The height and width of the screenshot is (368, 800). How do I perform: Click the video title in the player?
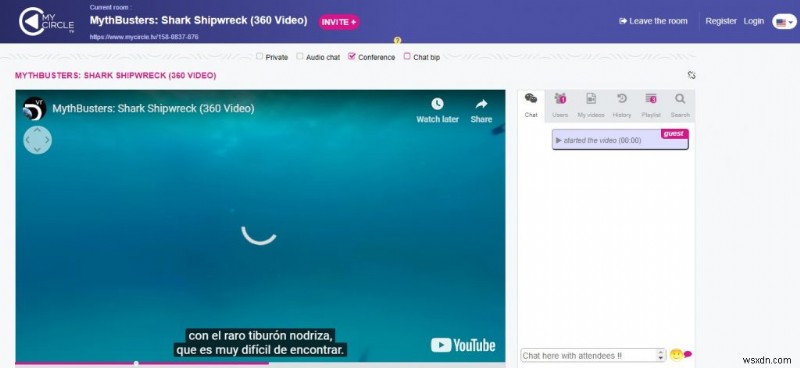pos(153,109)
